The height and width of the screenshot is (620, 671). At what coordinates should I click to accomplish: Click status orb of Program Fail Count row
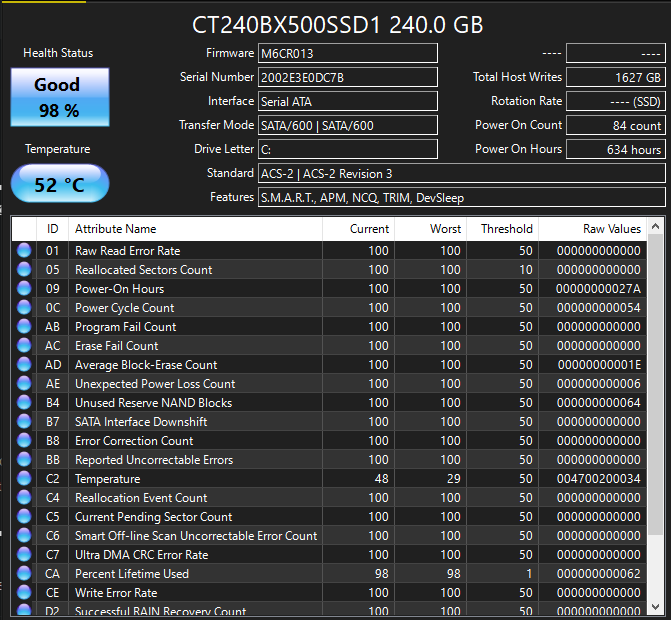pyautogui.click(x=24, y=326)
